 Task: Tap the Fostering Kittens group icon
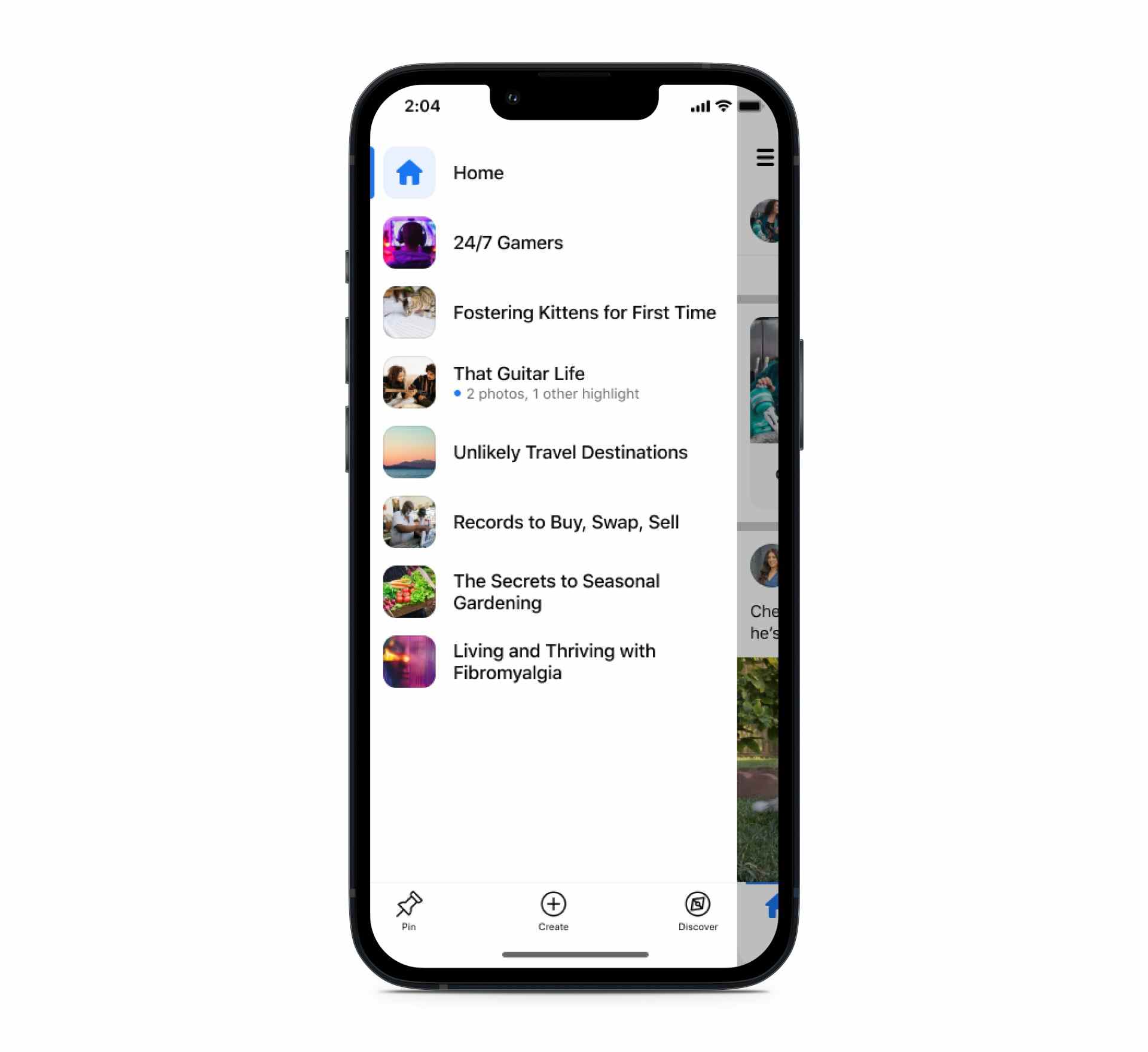pos(408,312)
